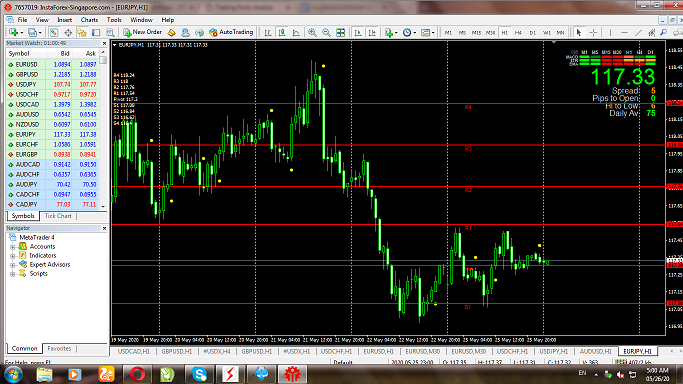Open the Indicators list icon

point(388,32)
